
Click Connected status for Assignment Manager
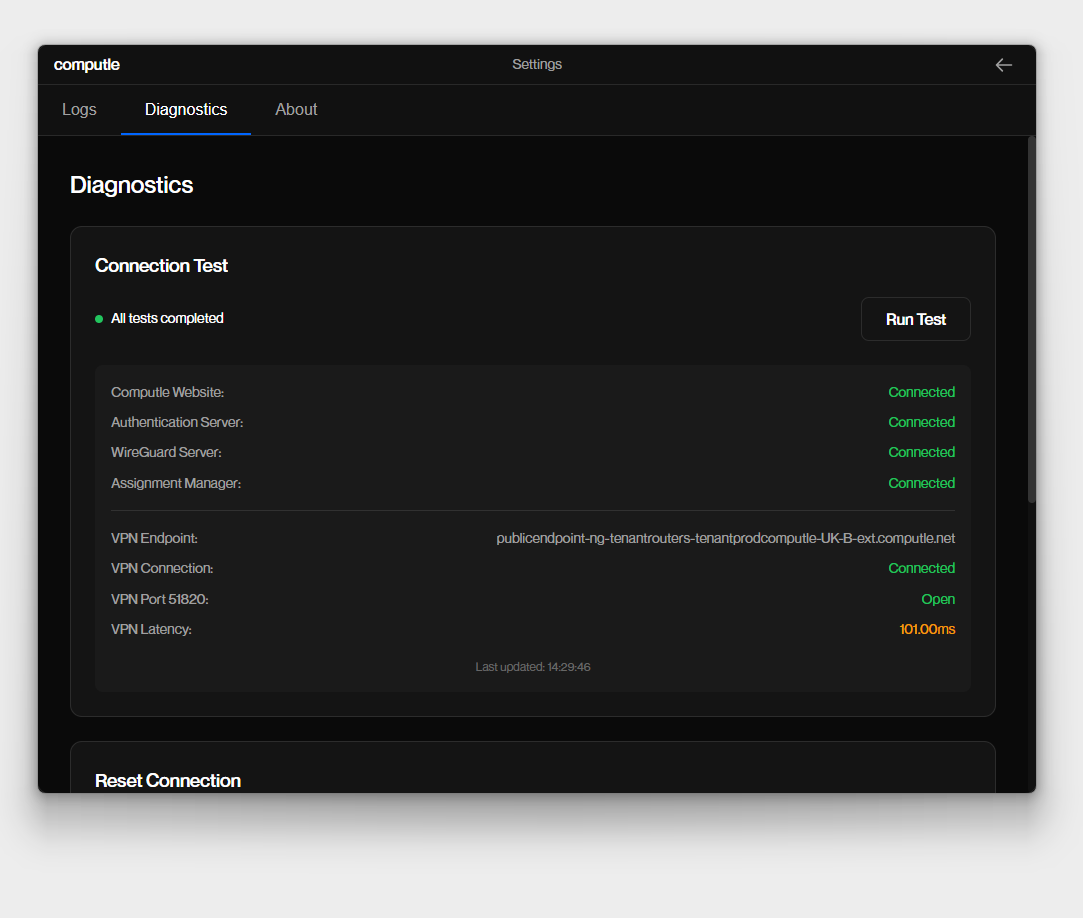pyautogui.click(x=921, y=484)
